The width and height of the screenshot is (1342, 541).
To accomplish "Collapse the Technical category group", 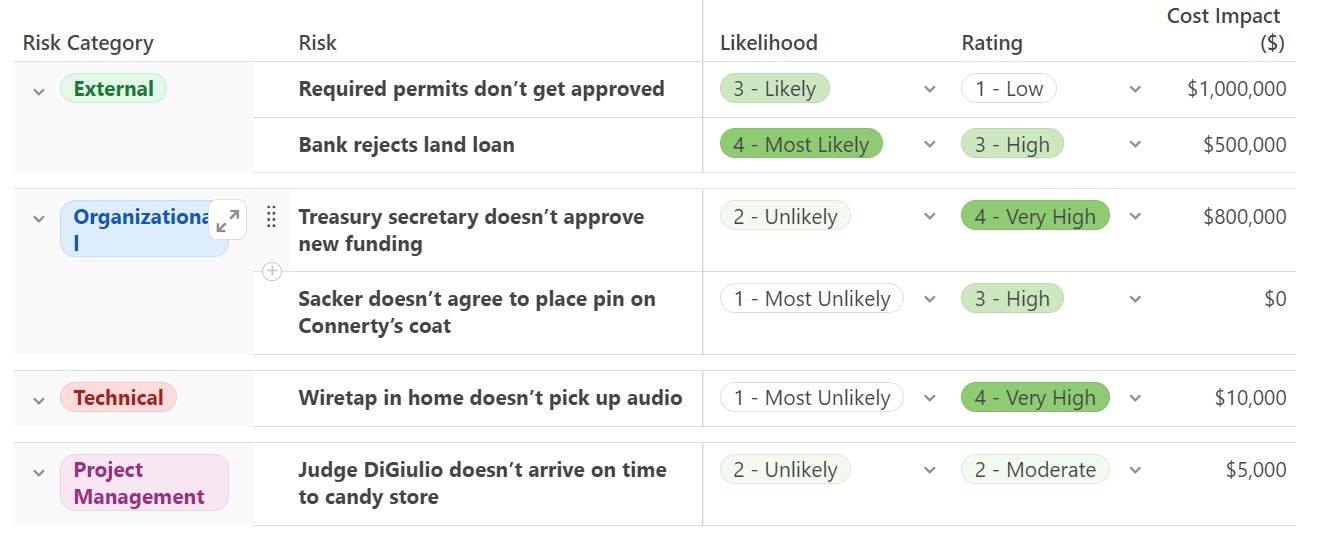I will (39, 400).
